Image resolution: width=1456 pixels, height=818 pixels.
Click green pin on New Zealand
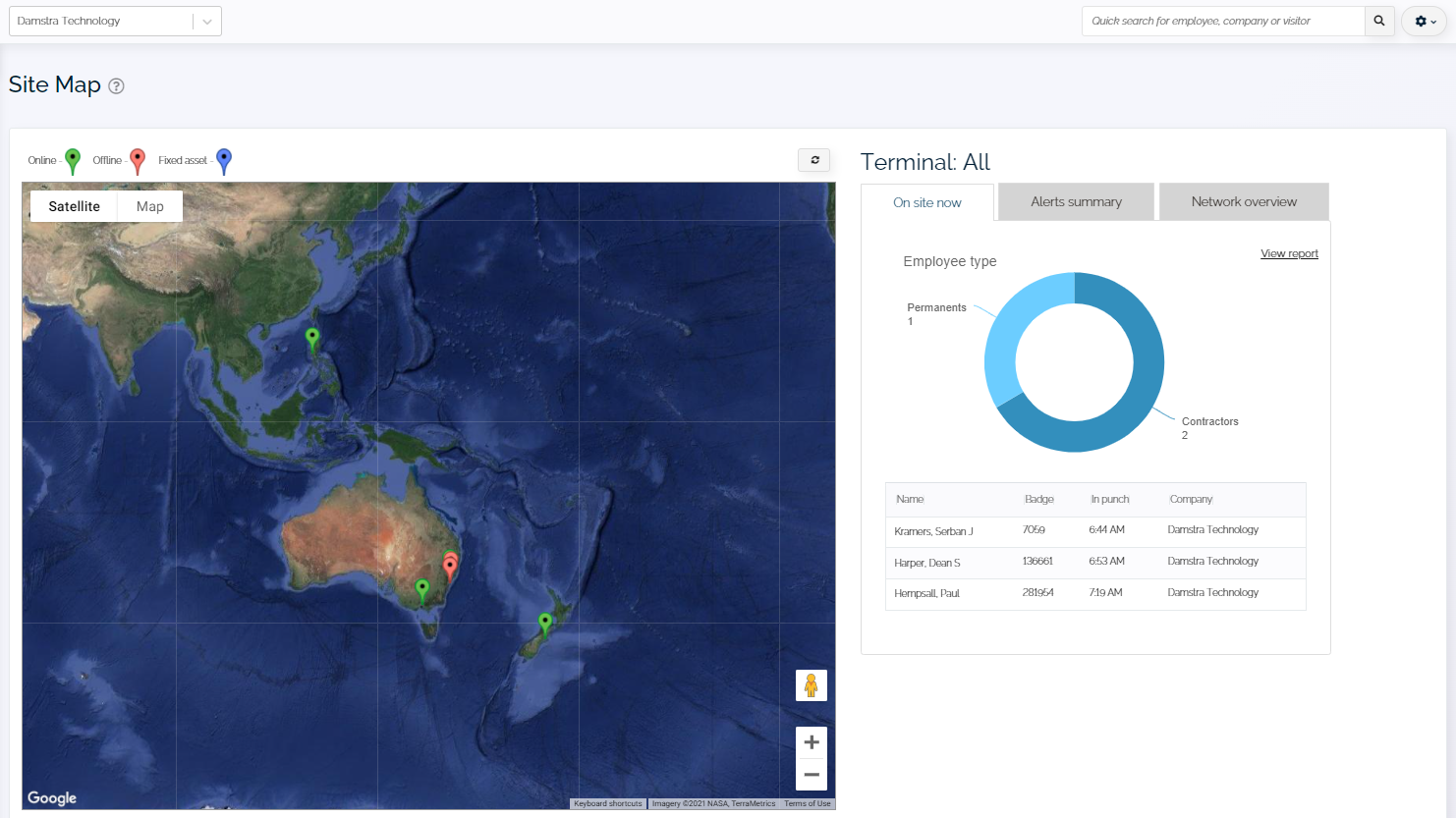[545, 623]
